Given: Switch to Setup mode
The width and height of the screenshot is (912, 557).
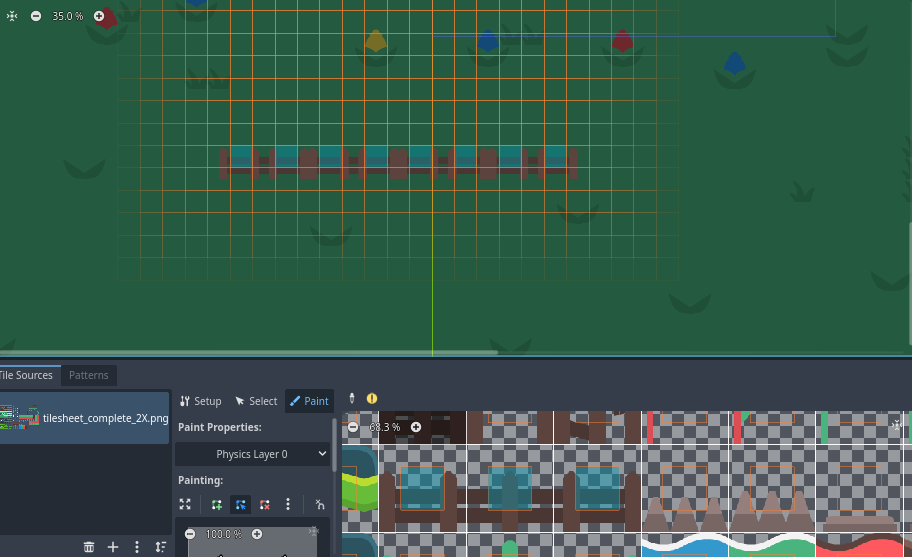Looking at the screenshot, I should click(201, 401).
